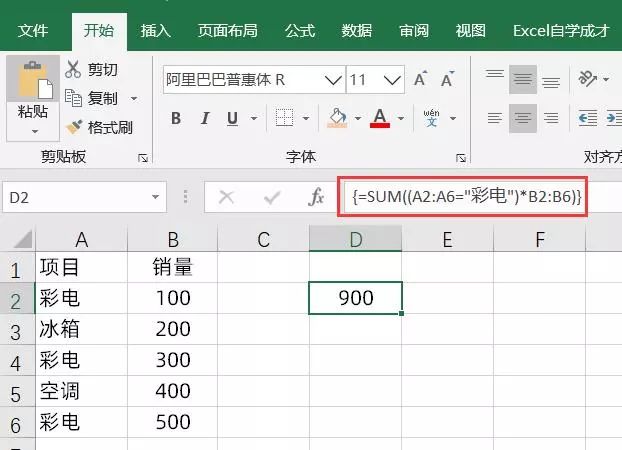Select column B header

pos(173,239)
